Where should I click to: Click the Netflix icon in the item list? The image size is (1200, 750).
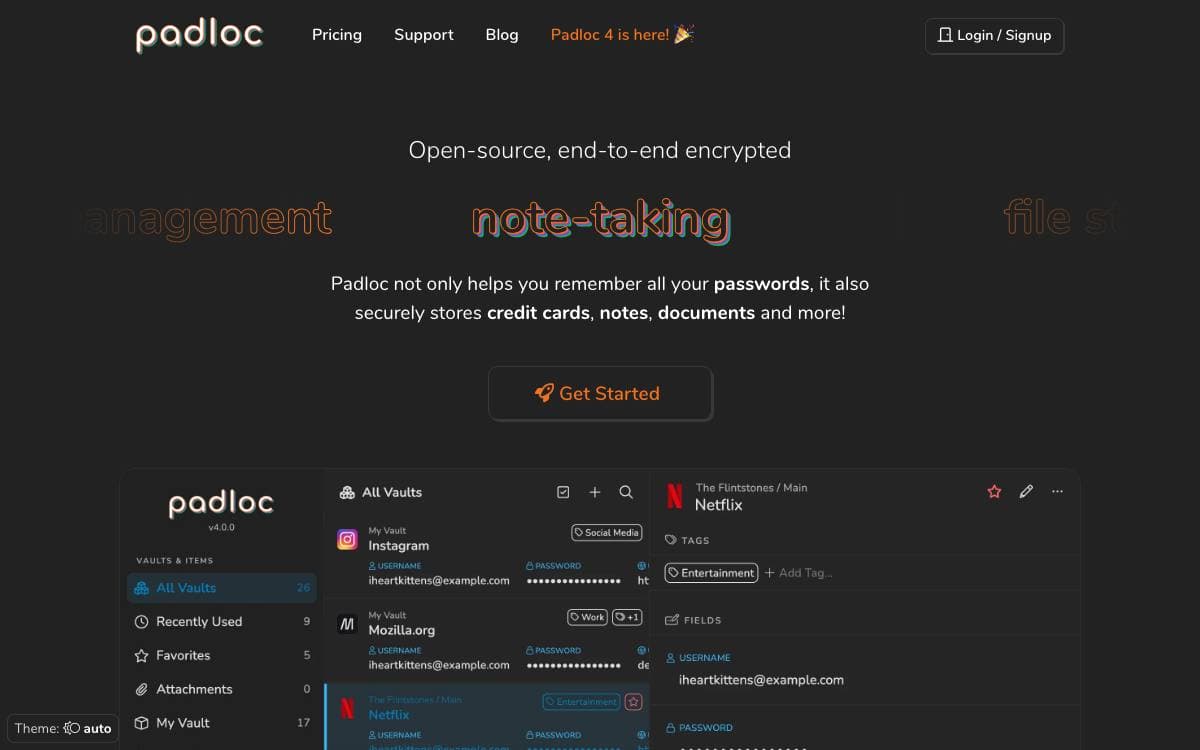pos(347,708)
